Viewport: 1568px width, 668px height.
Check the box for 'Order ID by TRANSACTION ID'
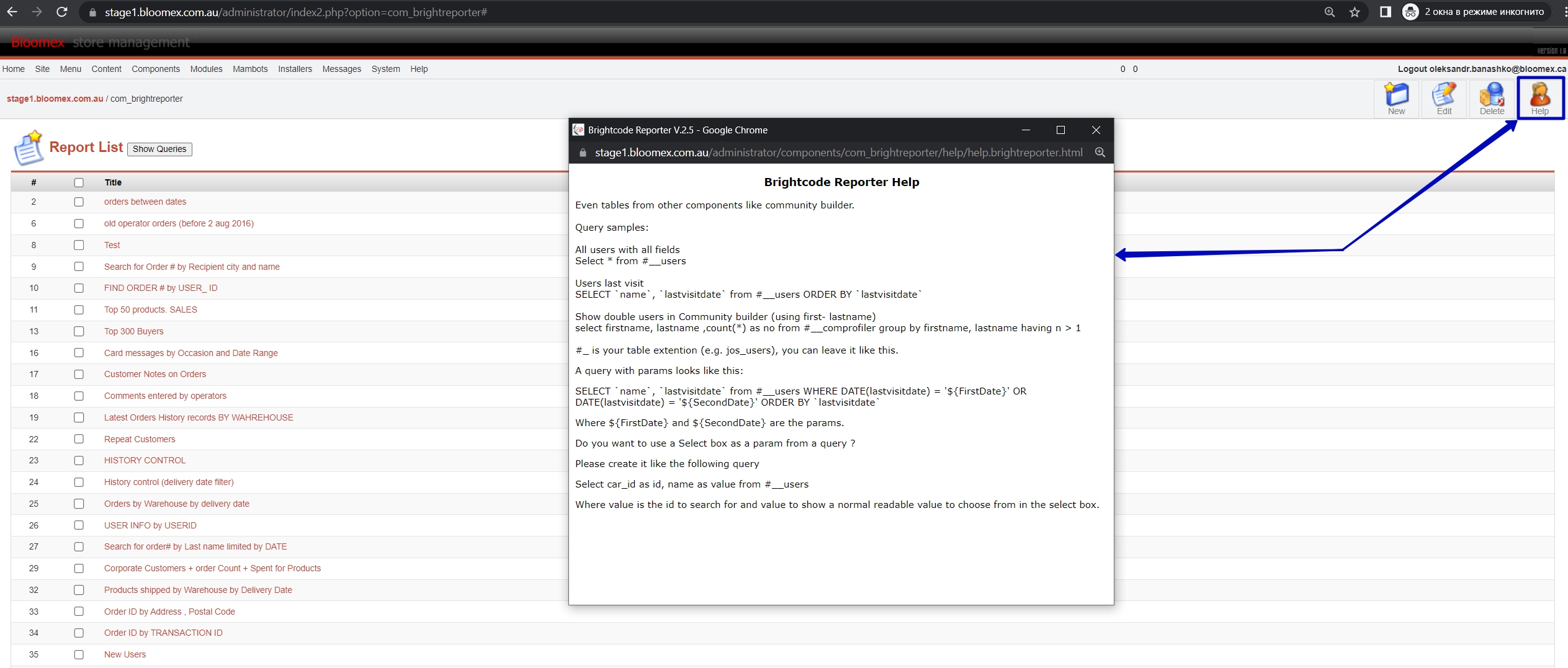click(79, 633)
